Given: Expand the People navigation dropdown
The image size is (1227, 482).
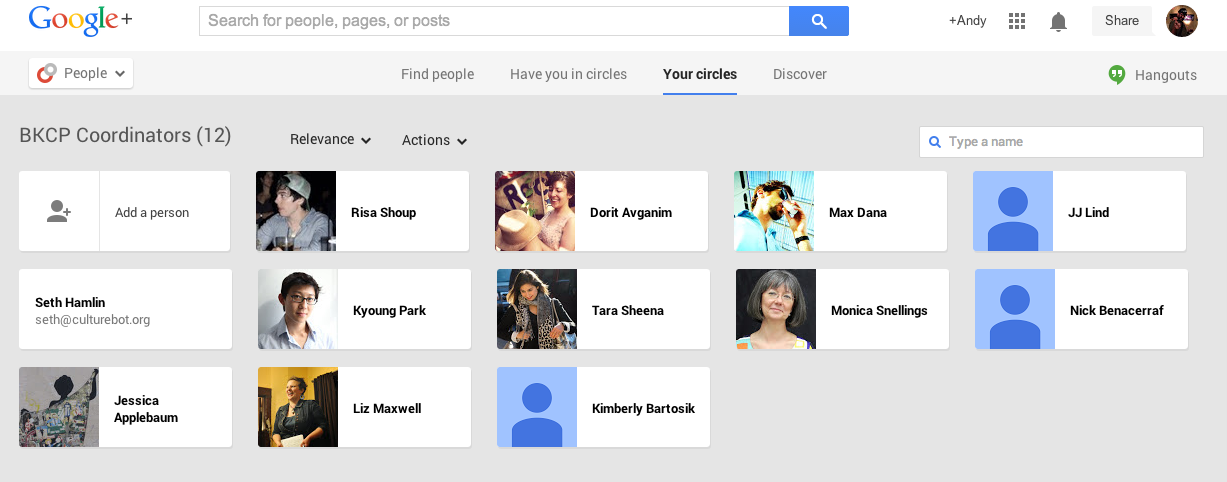Looking at the screenshot, I should tap(81, 73).
